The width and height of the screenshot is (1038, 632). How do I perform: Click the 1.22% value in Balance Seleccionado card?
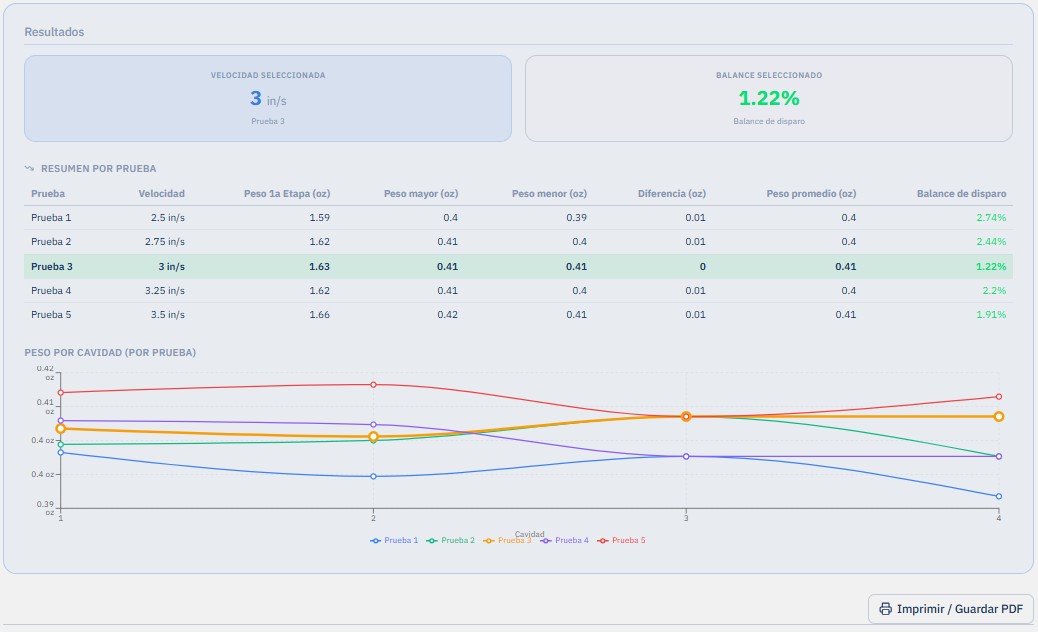pos(769,98)
